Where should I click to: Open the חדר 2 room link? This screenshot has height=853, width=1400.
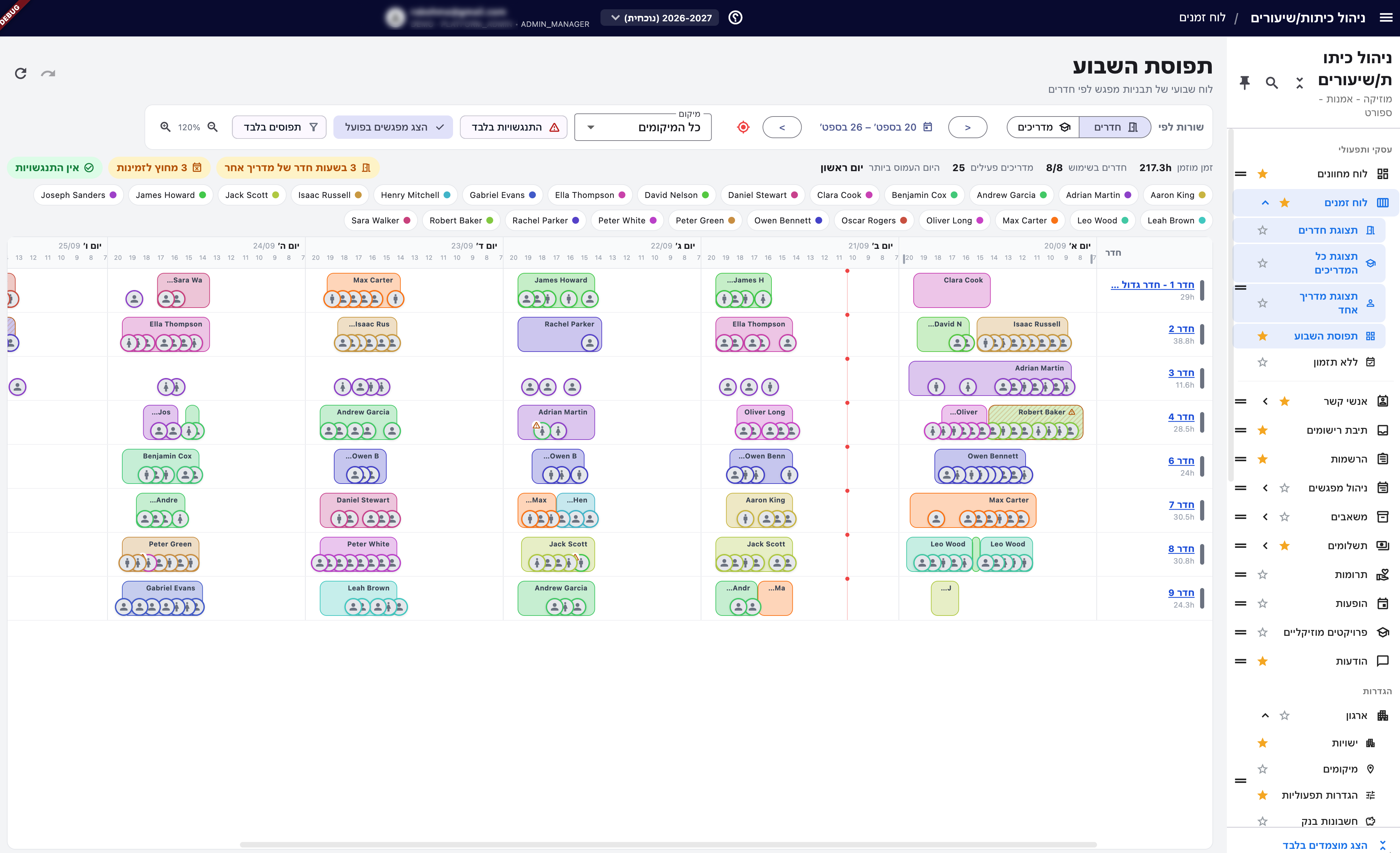(1181, 329)
